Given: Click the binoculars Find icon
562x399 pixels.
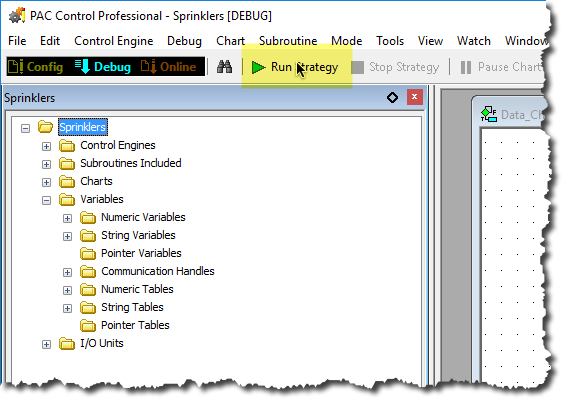Looking at the screenshot, I should [224, 67].
